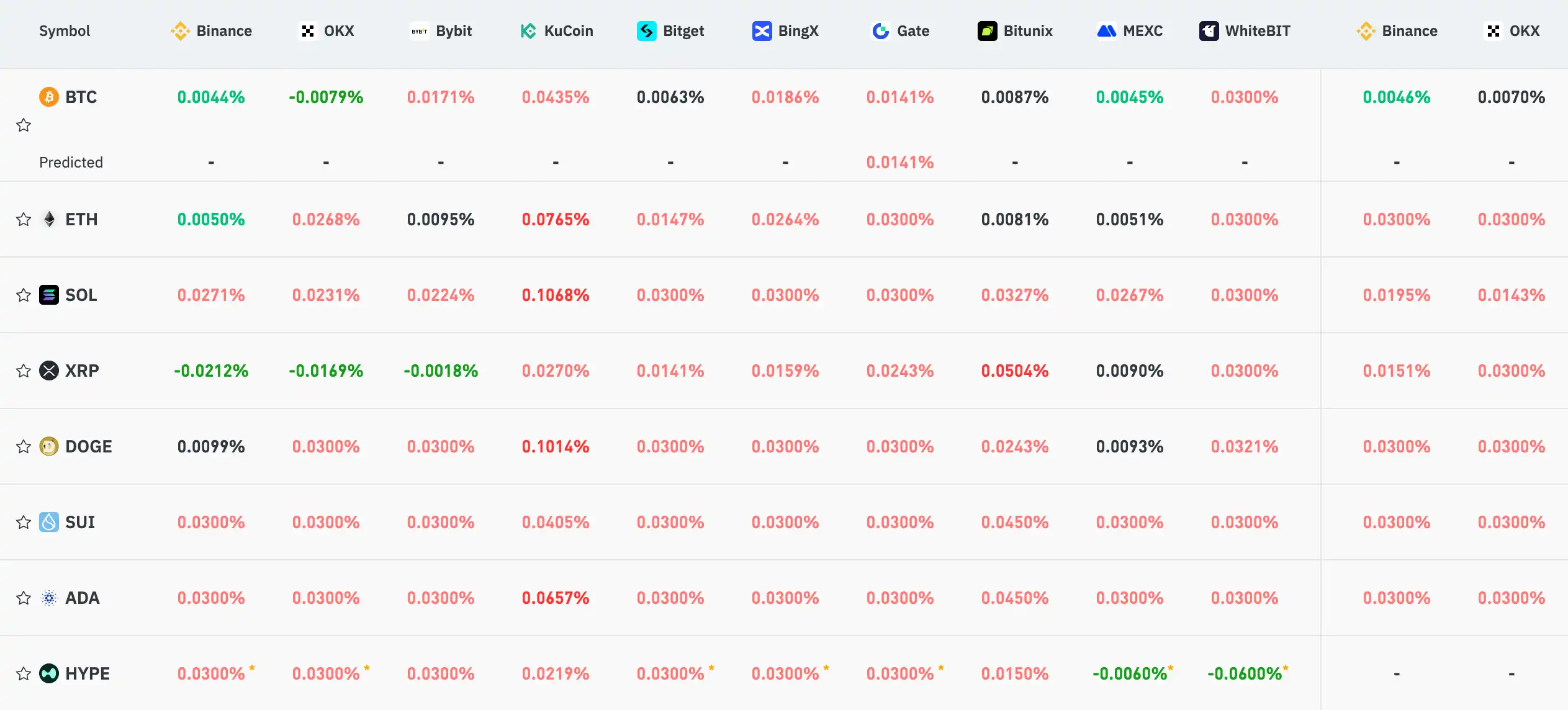
Task: Click the Dogecoin logo icon
Action: (49, 447)
